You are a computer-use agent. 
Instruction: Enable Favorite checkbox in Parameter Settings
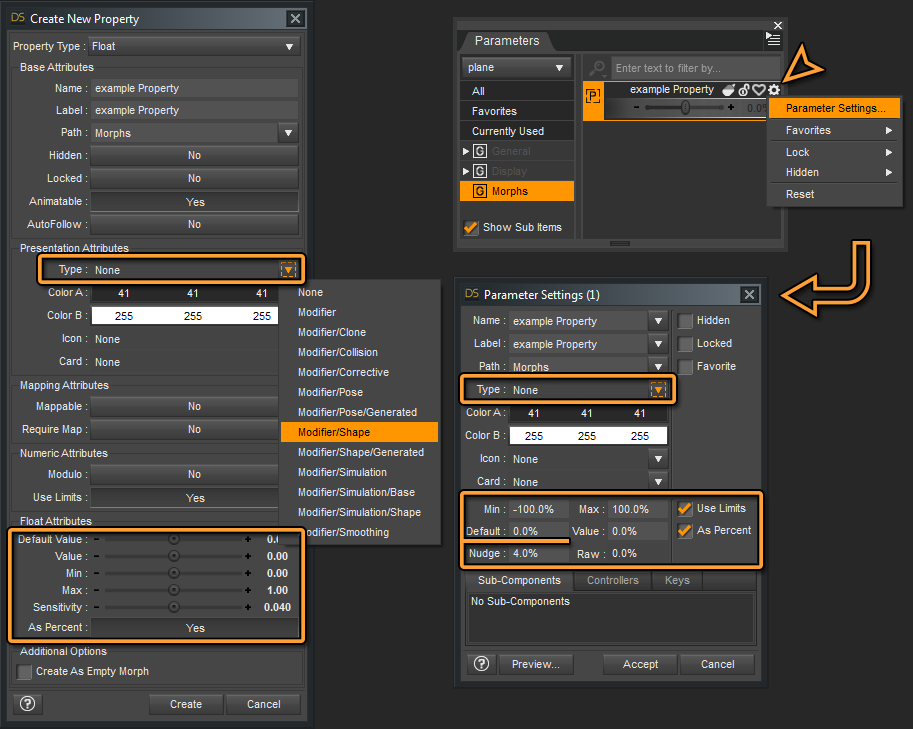click(685, 366)
